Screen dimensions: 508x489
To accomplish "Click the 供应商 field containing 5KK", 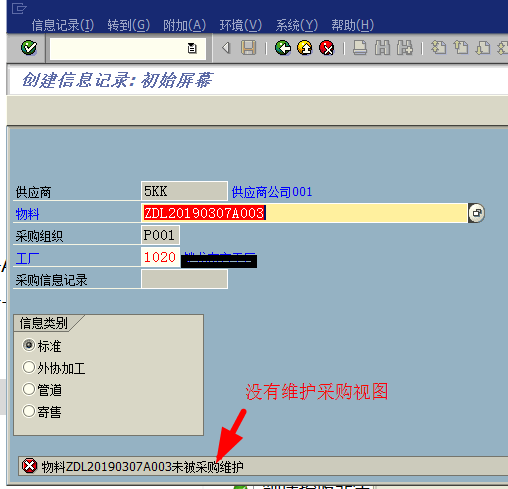I will click(x=184, y=191).
